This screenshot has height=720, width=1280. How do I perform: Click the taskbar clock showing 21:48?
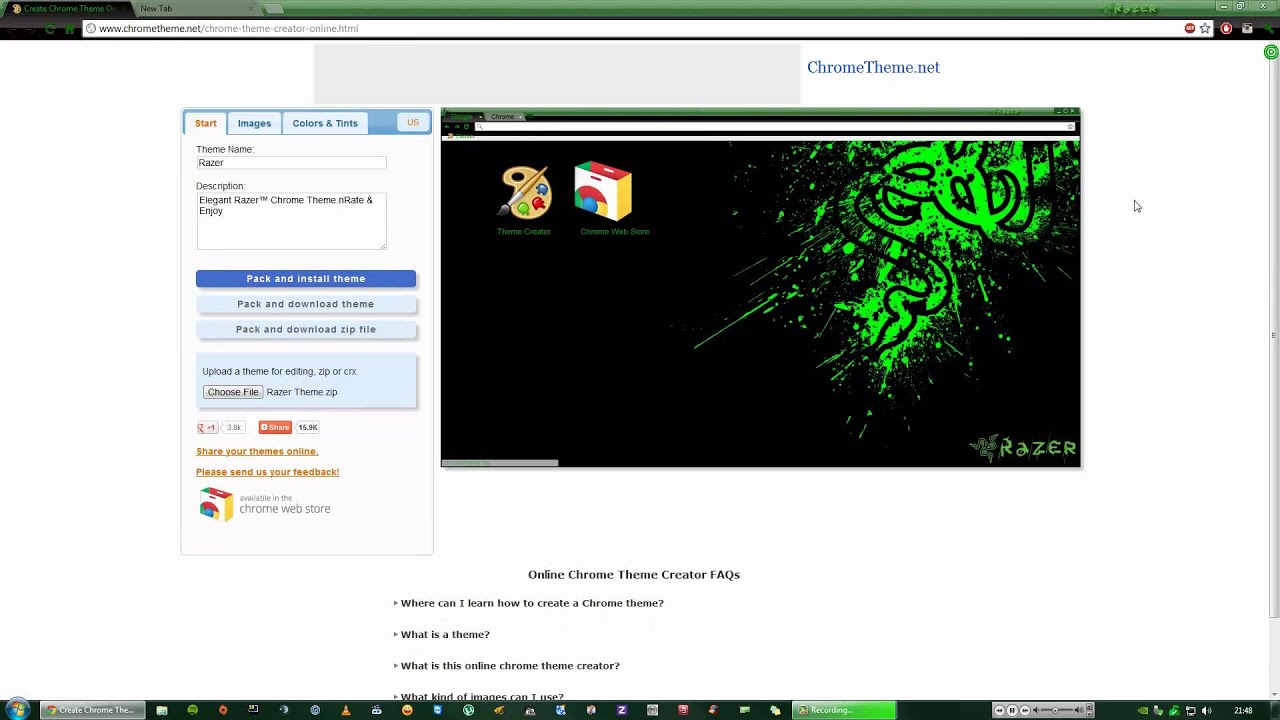click(1243, 710)
